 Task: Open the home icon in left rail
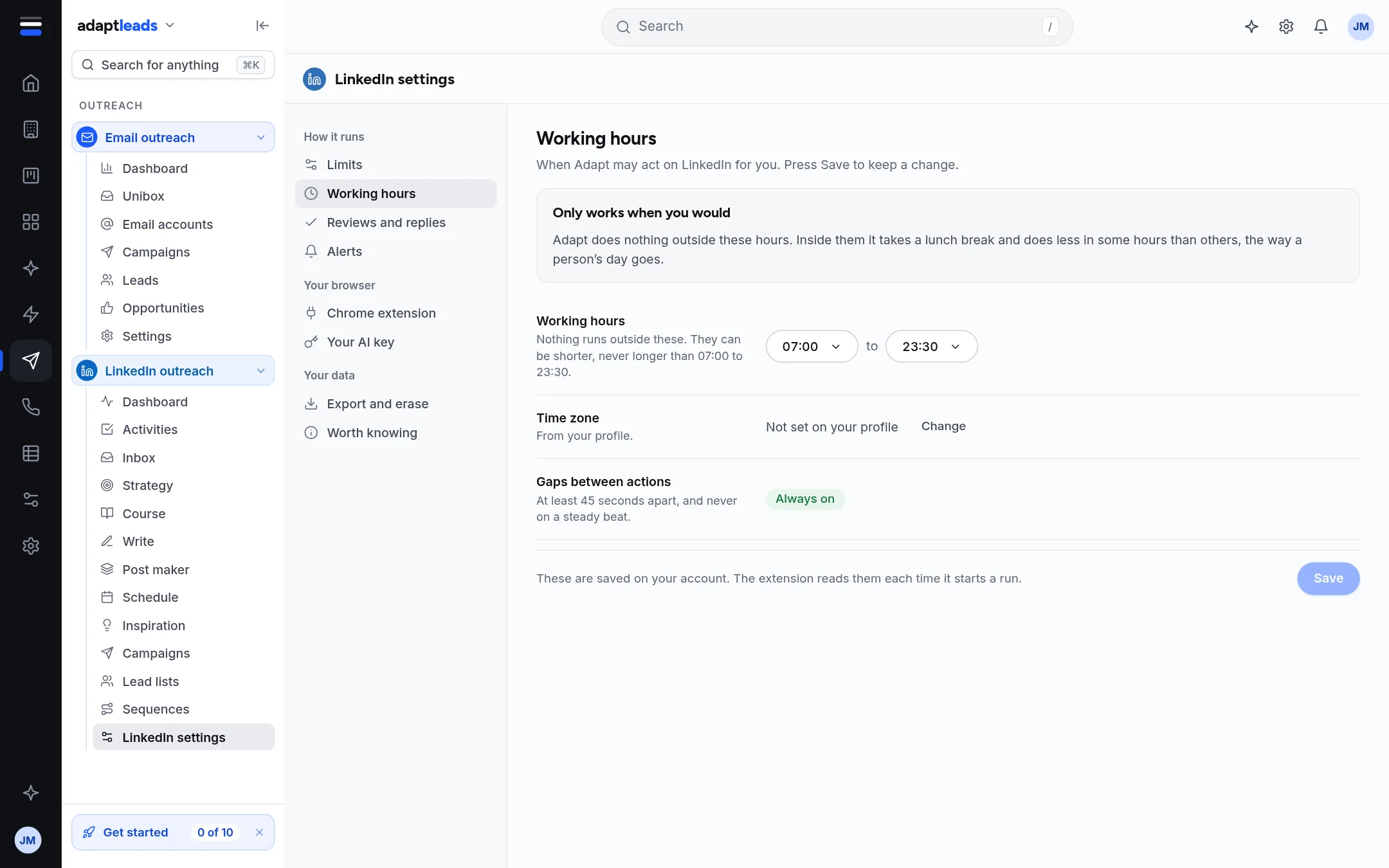(31, 83)
